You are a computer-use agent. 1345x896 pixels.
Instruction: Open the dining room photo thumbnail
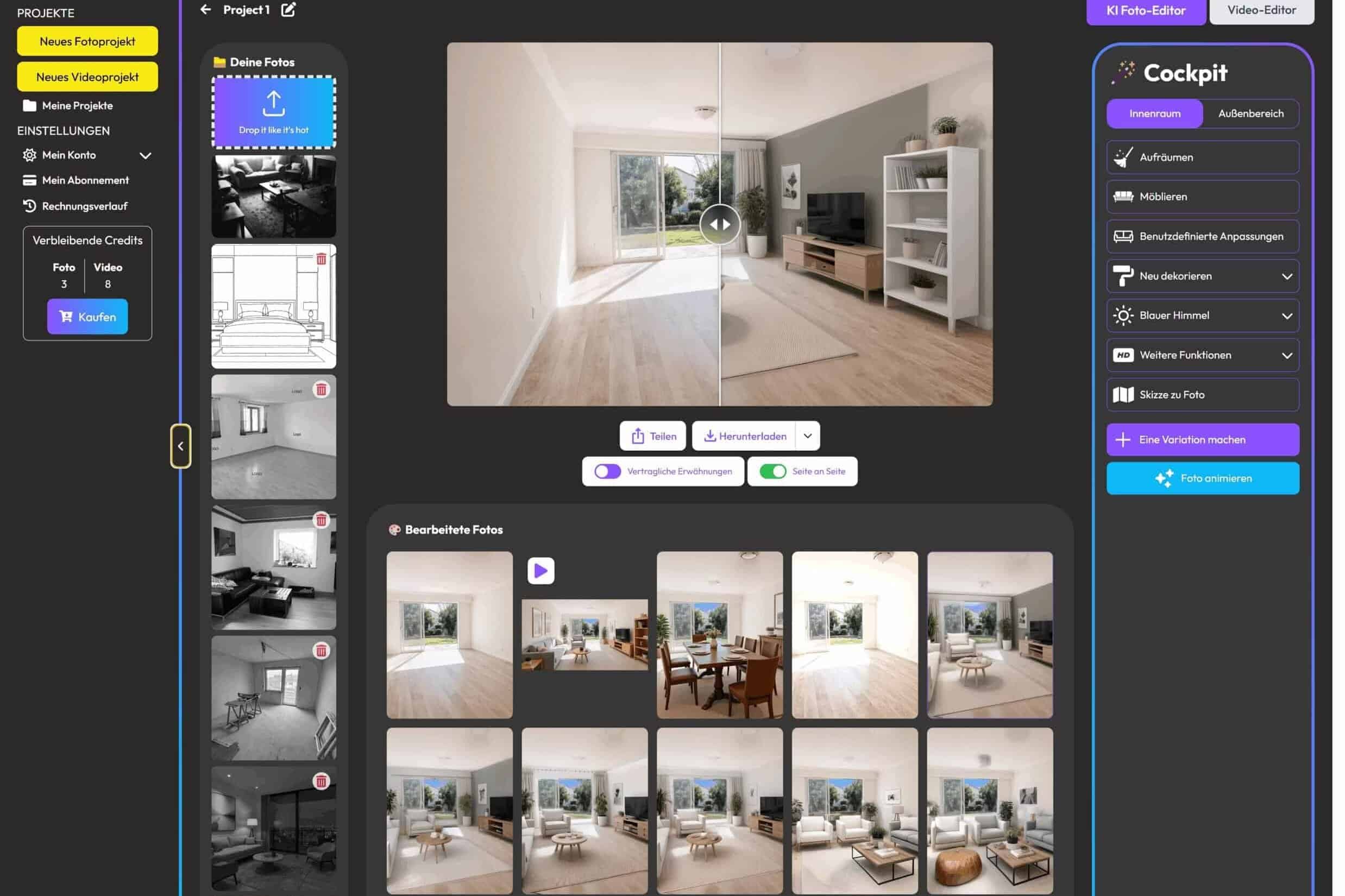(x=720, y=636)
